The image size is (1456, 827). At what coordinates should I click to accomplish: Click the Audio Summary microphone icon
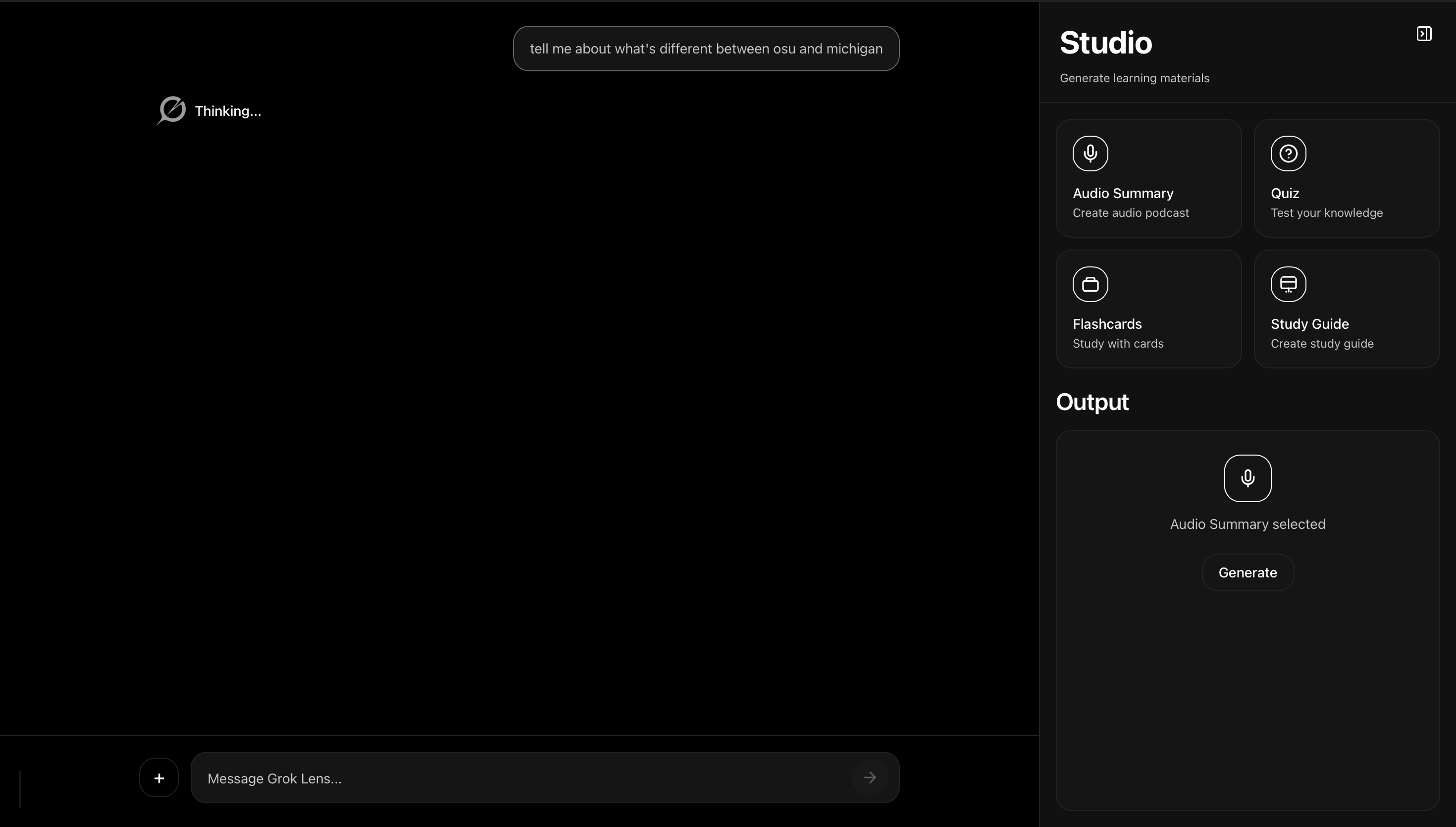tap(1090, 154)
